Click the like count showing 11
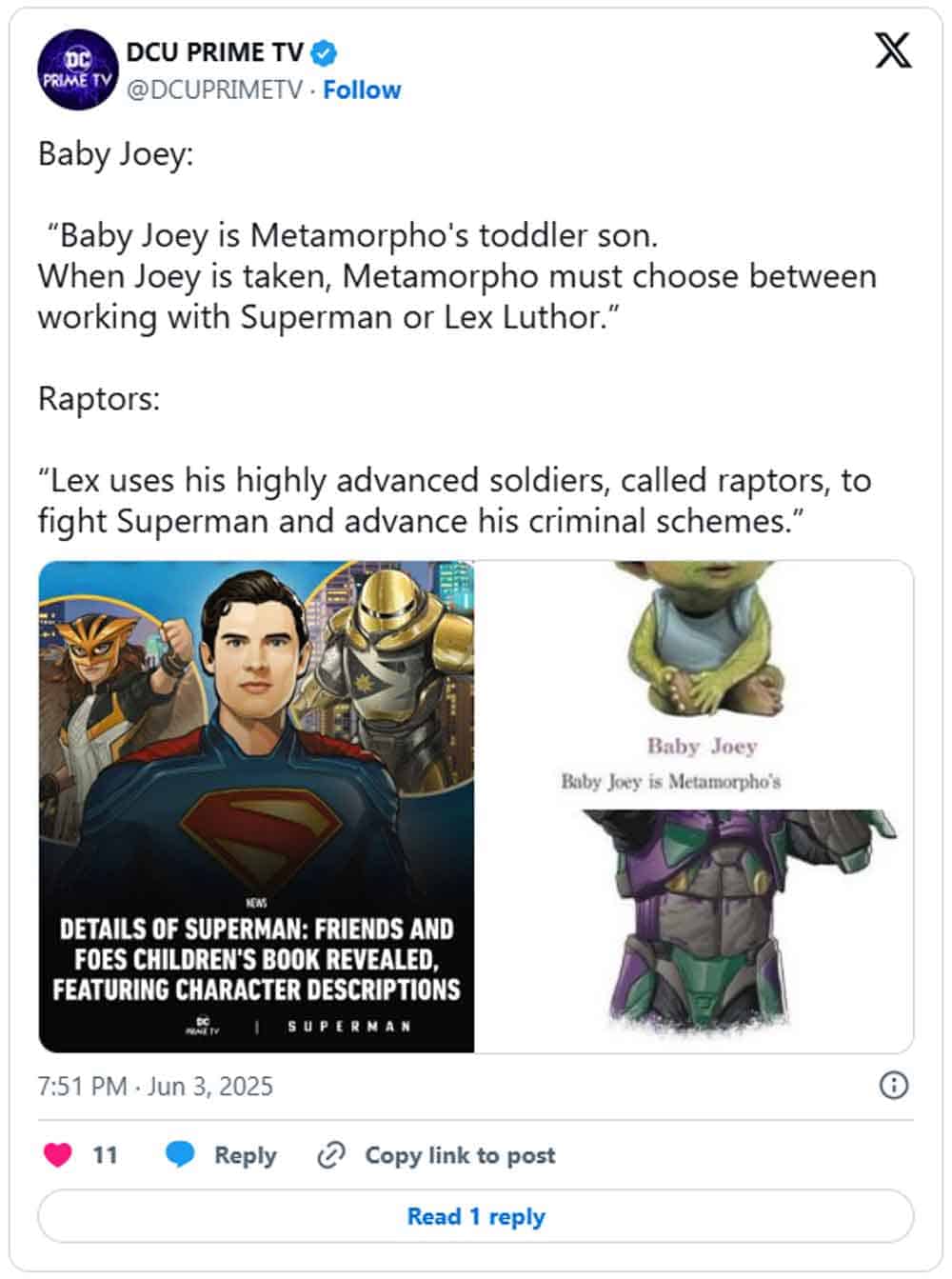 (x=104, y=1154)
